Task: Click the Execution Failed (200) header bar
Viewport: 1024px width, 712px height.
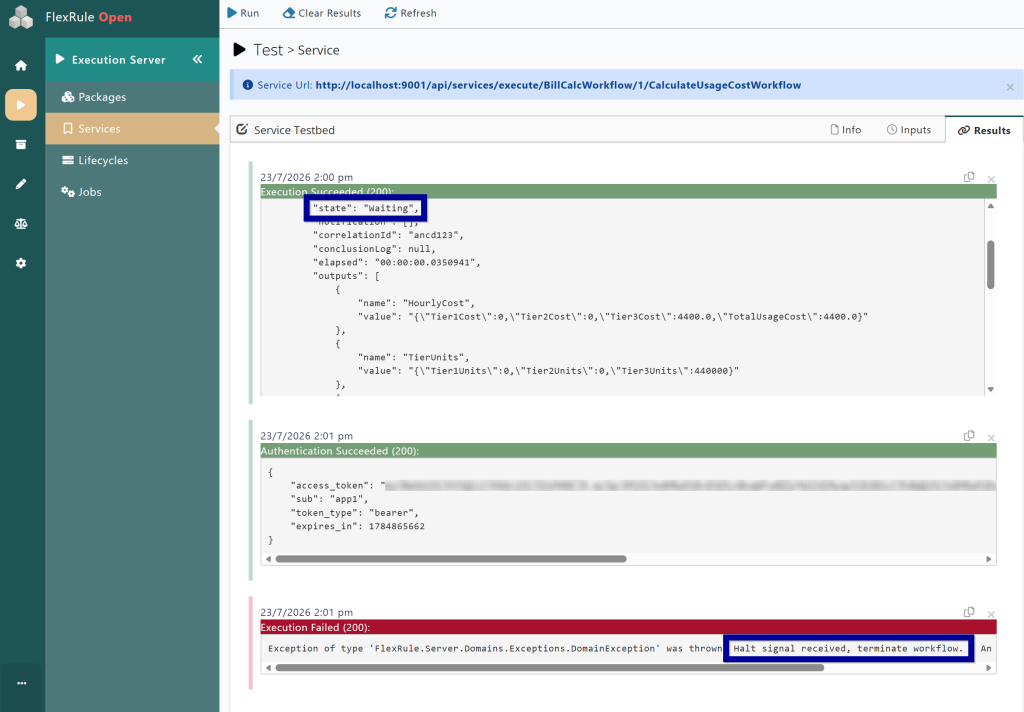Action: [628, 627]
